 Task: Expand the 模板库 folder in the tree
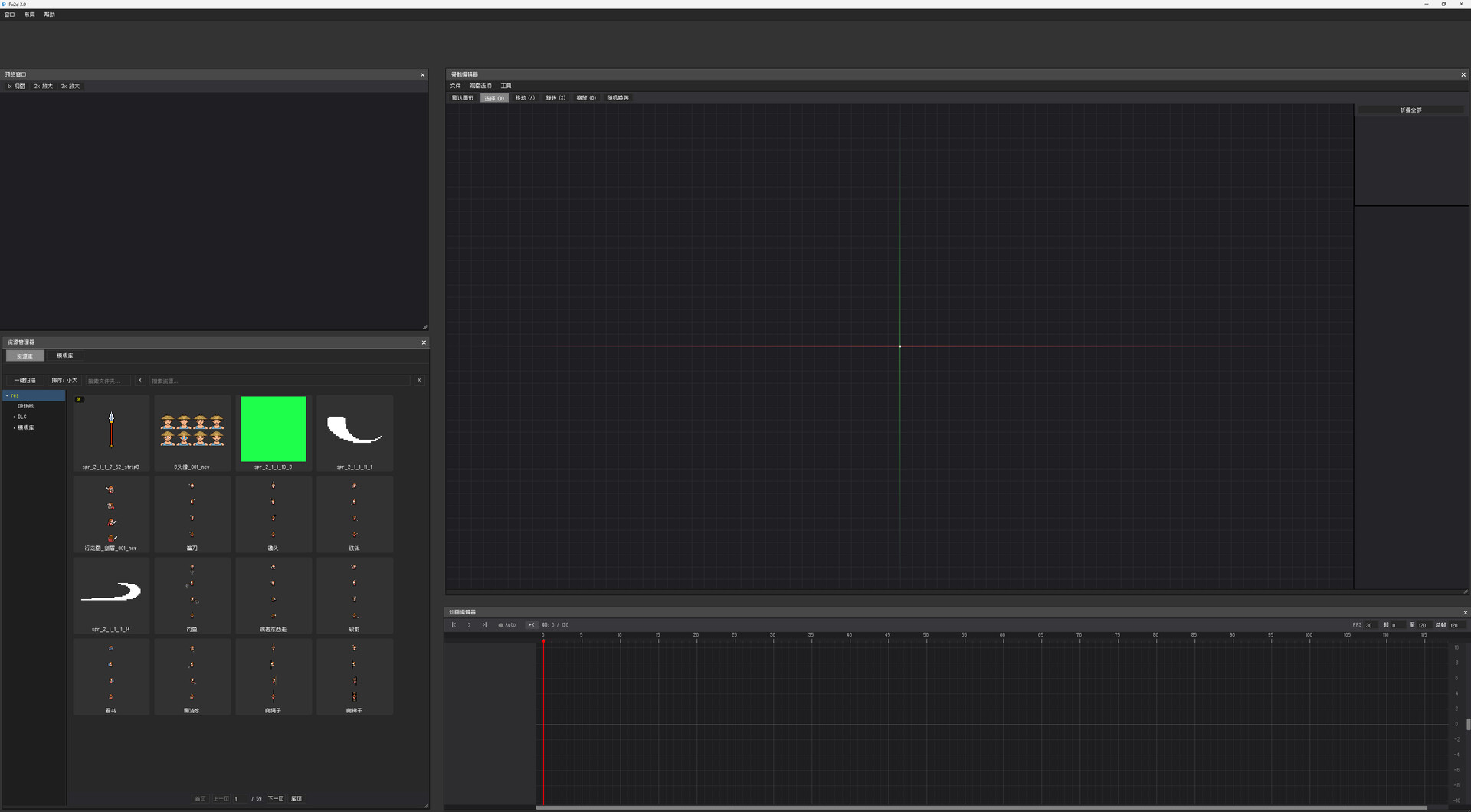[x=15, y=428]
